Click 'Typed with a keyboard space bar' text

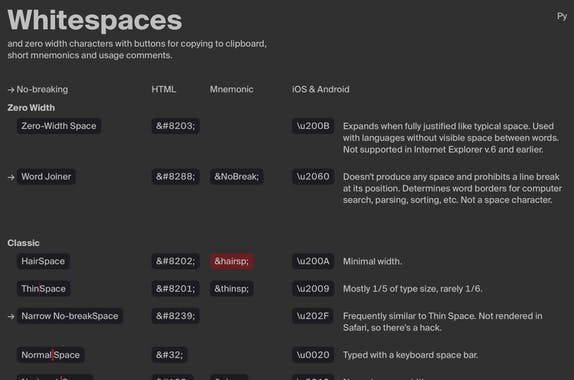[x=410, y=355]
